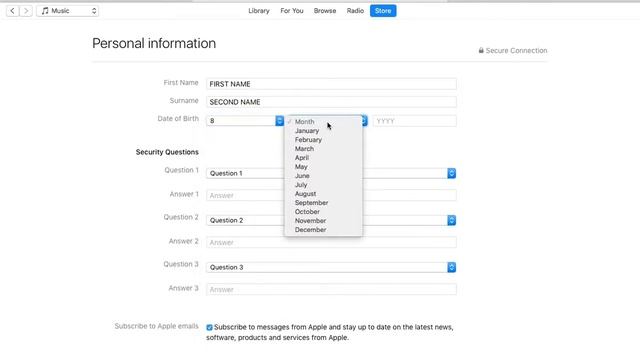Open the Question 2 dropdown arrow
The image size is (640, 360).
[451, 220]
